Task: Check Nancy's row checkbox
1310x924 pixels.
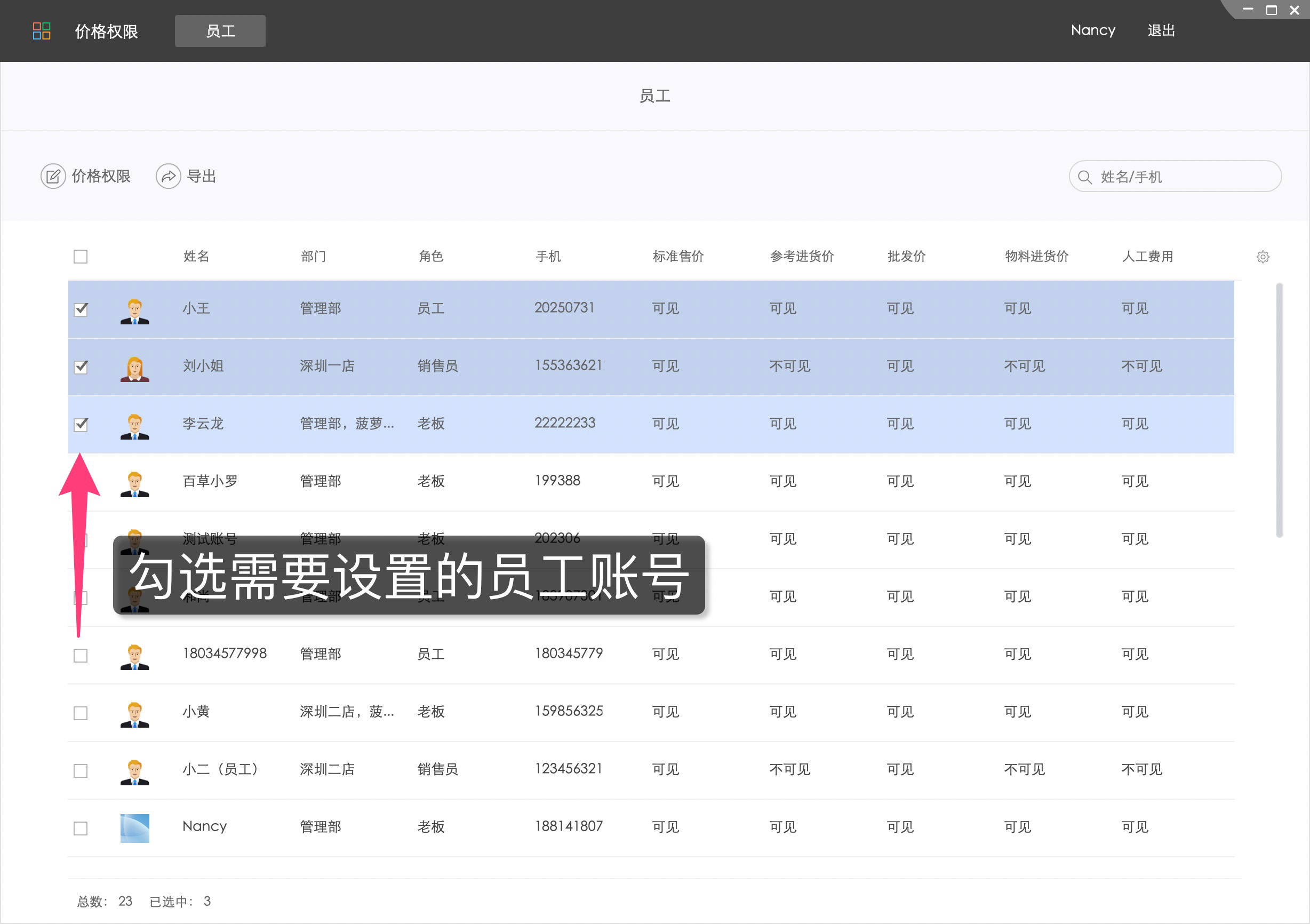Action: click(81, 827)
